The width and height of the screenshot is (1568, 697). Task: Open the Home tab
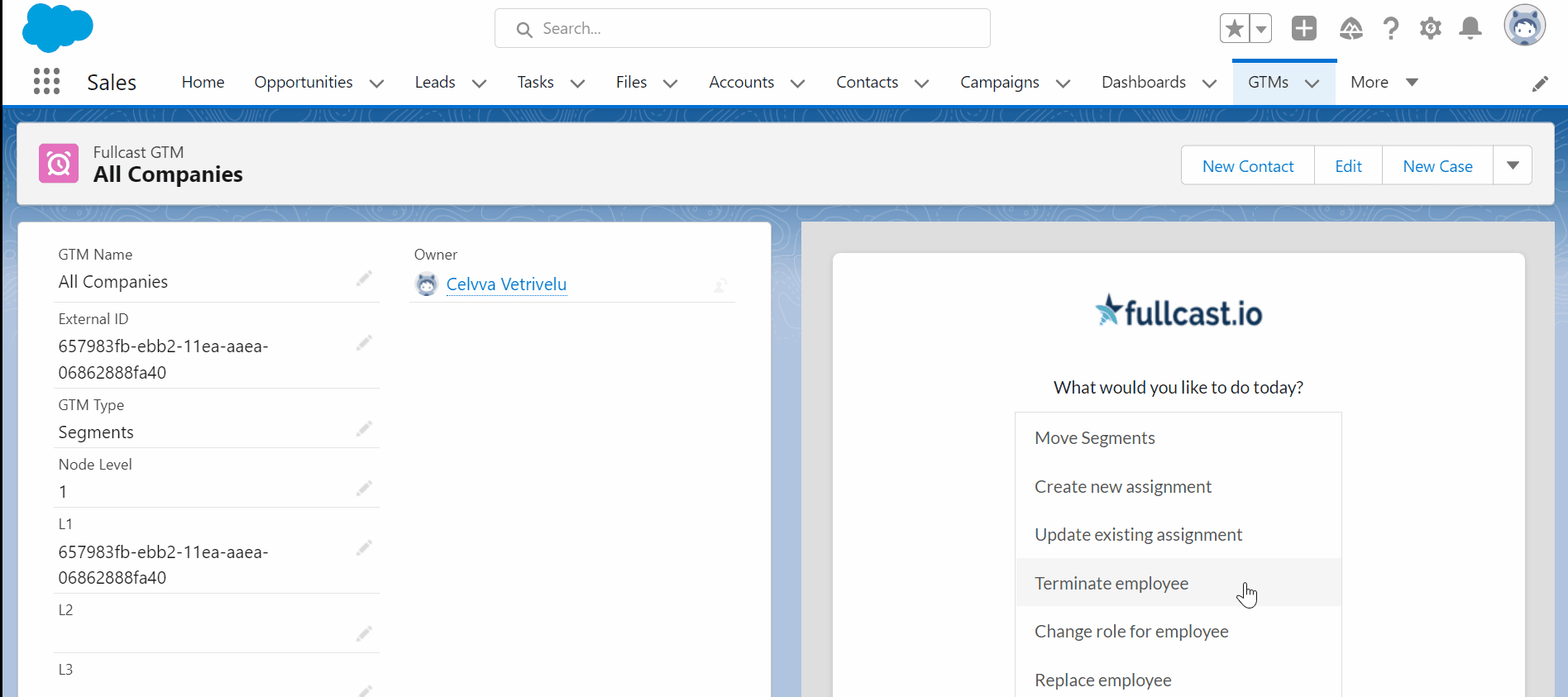point(203,82)
